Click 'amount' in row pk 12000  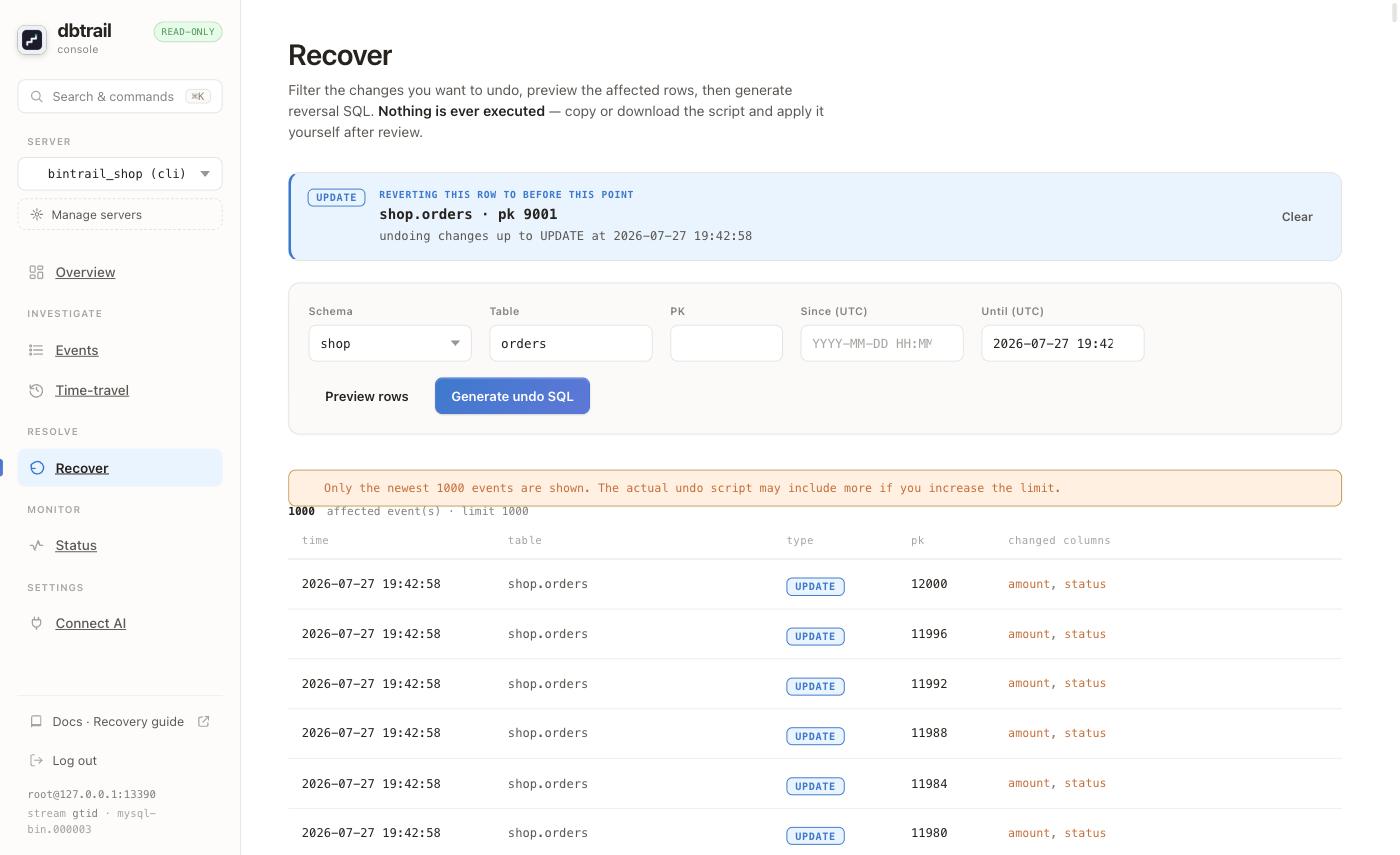click(1029, 584)
